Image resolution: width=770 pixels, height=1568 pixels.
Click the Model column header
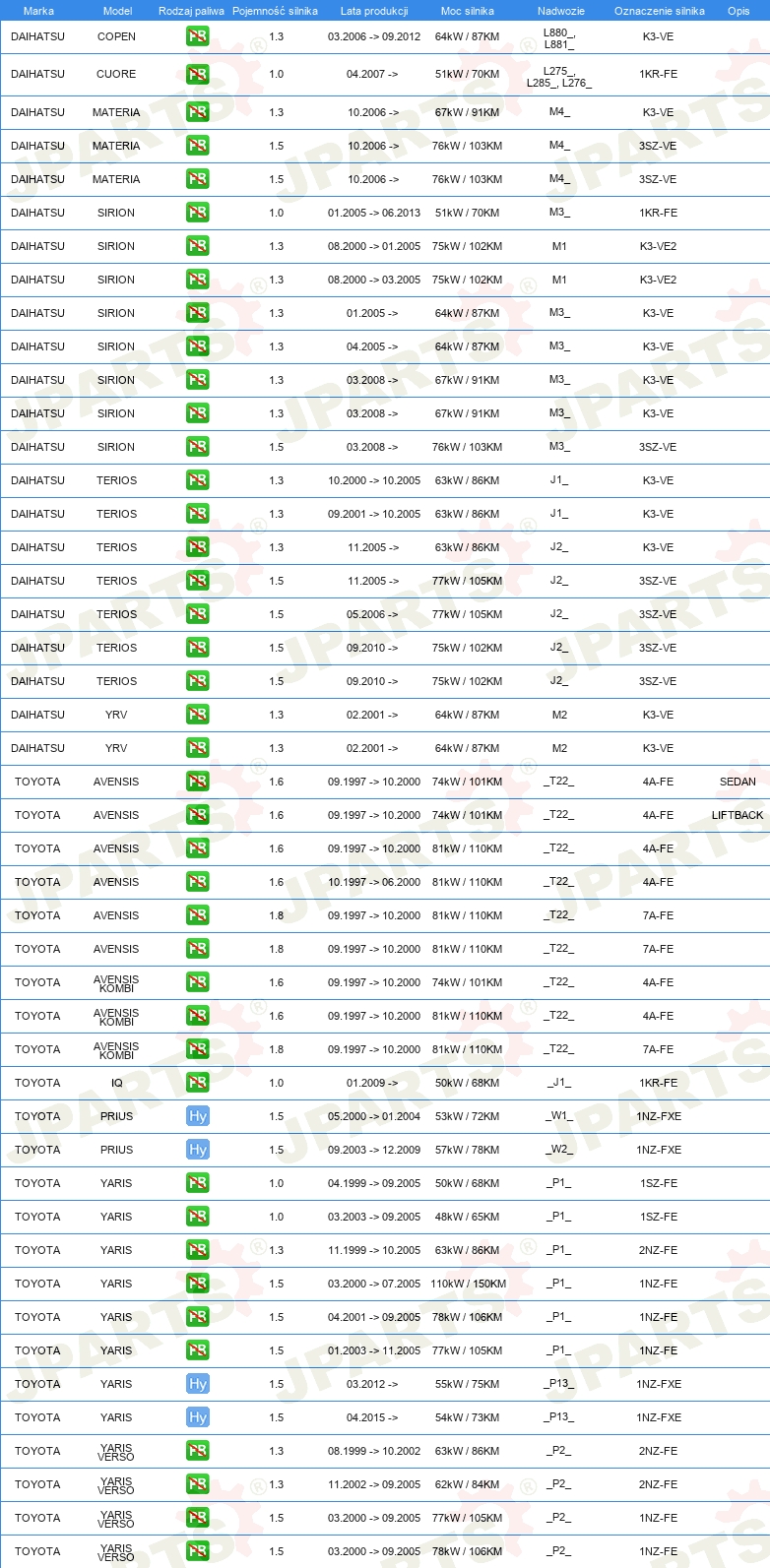[x=117, y=11]
